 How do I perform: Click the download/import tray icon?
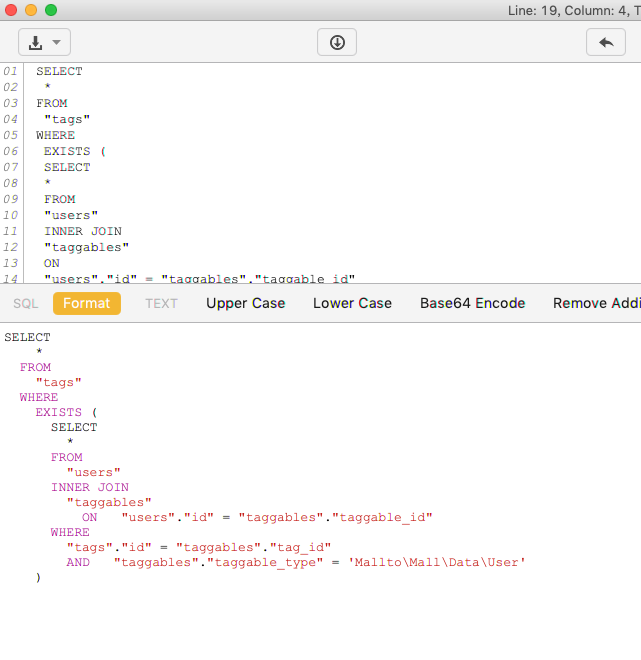point(35,43)
